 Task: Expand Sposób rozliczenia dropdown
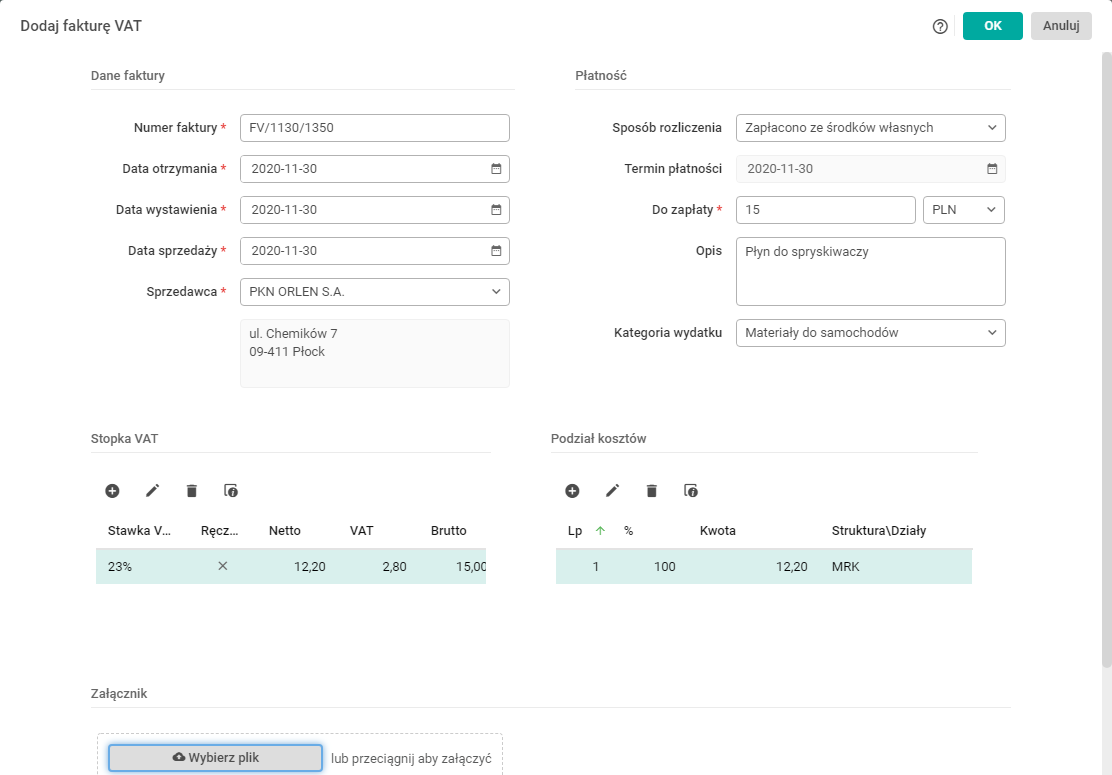991,128
